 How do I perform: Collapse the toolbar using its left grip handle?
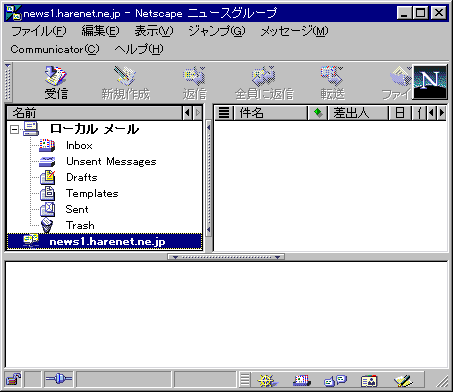point(8,82)
